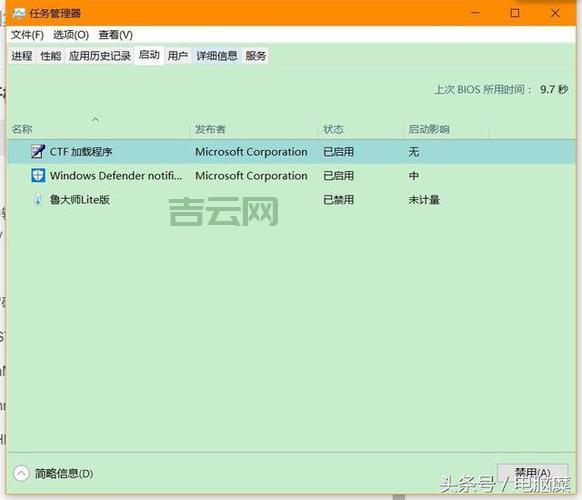582x500 pixels.
Task: Click Microsoft Corporation publisher of Windows Defender
Action: point(251,176)
